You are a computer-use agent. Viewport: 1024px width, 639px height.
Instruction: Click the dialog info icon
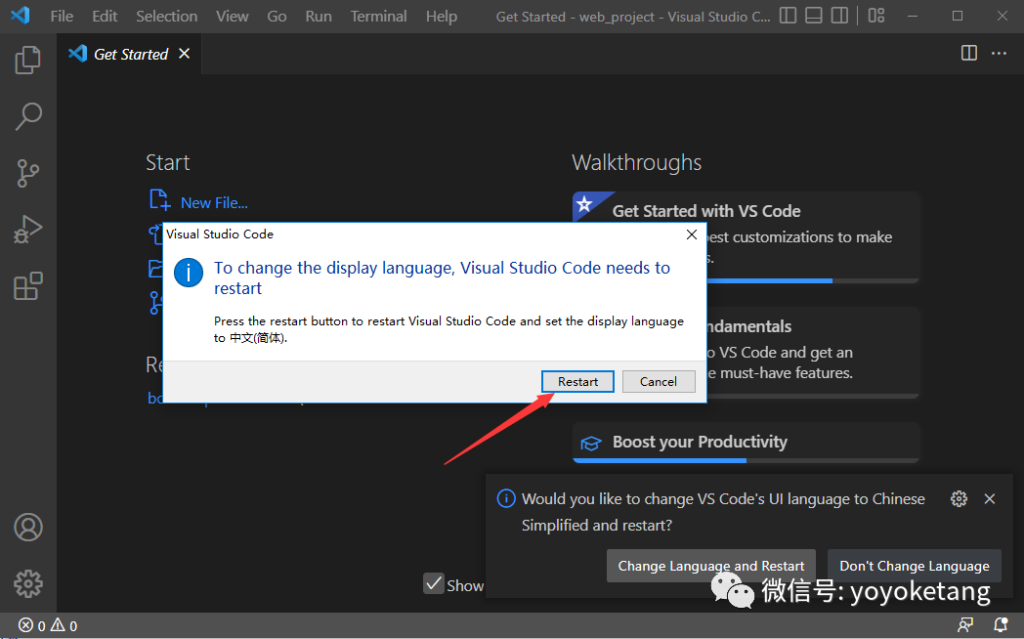pos(188,272)
